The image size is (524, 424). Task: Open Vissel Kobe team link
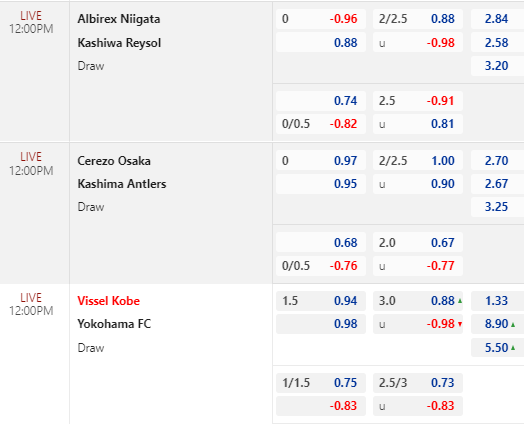[x=108, y=301]
